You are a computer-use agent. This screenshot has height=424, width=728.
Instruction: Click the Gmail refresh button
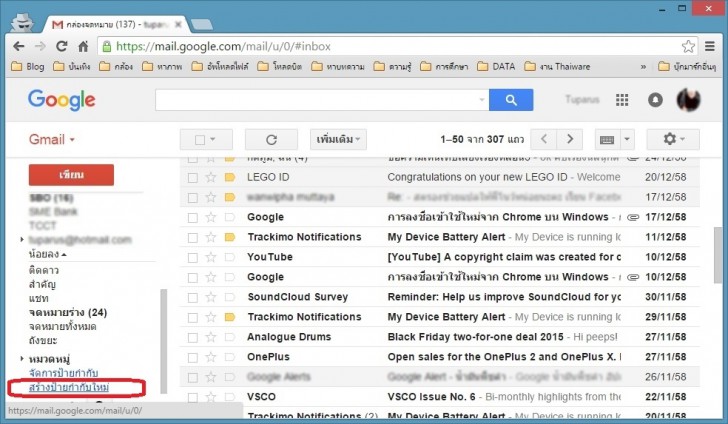[x=271, y=139]
